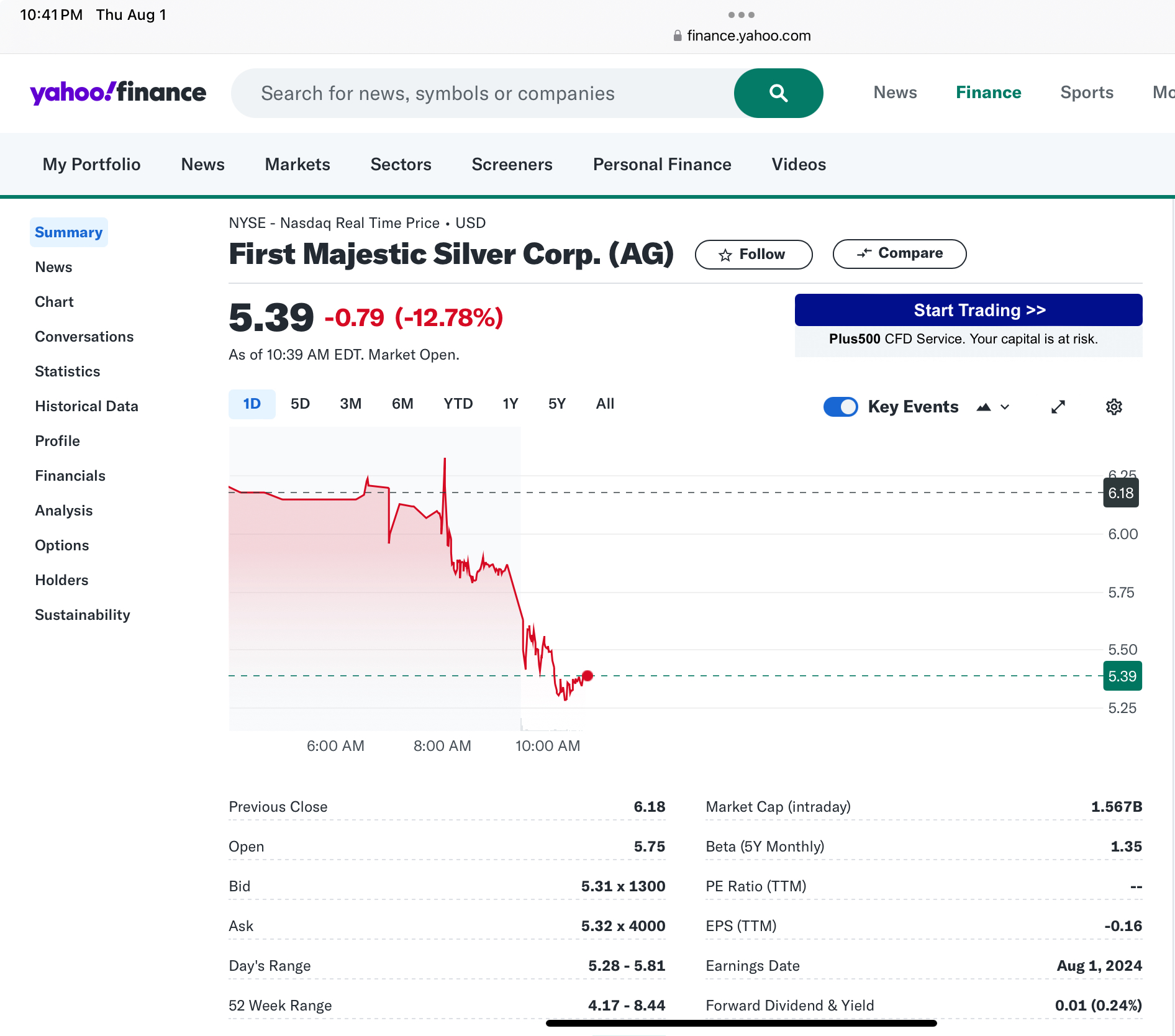This screenshot has width=1175, height=1036.
Task: Expand chart to full screen
Action: pos(1058,407)
